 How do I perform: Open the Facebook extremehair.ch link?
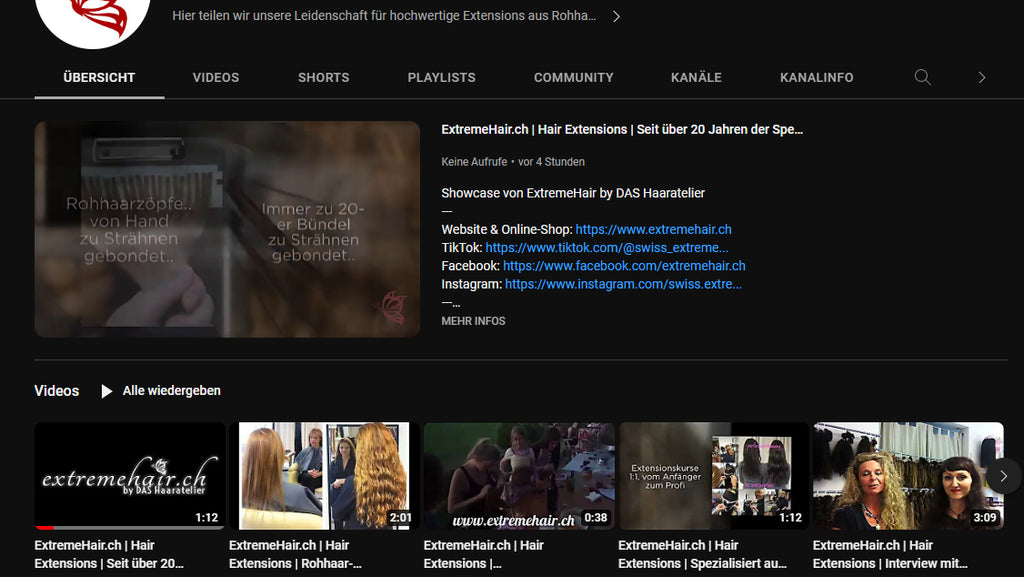[x=624, y=266]
